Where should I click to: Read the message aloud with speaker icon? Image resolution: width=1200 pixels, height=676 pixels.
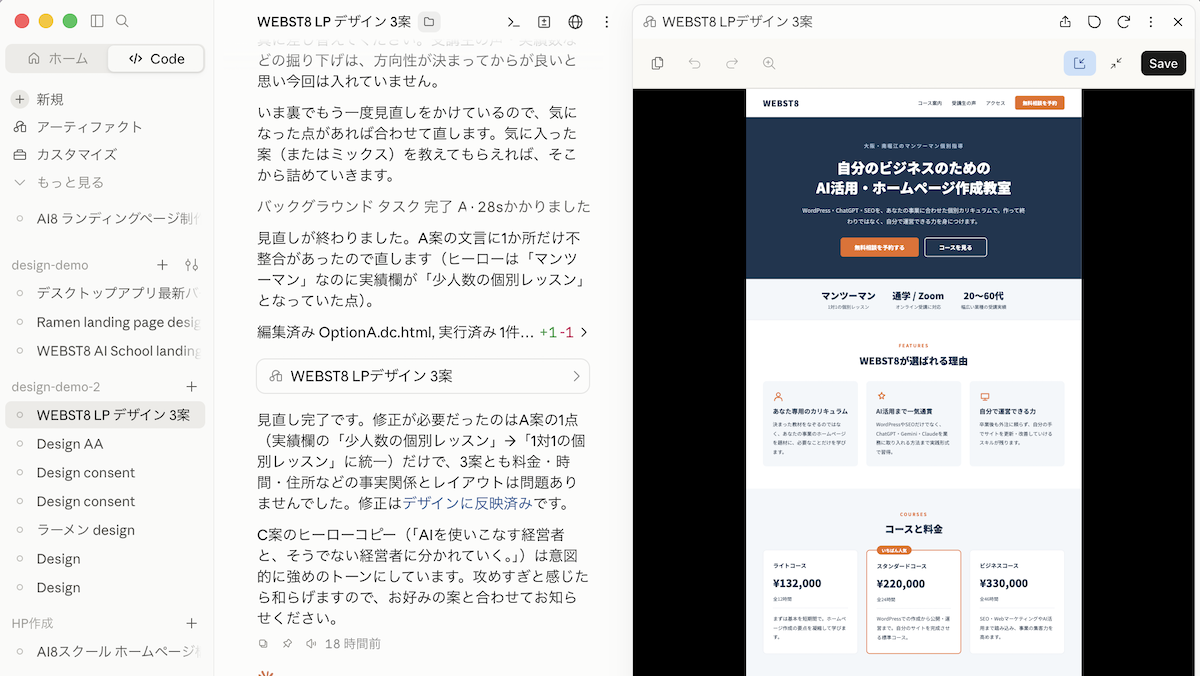coord(311,644)
